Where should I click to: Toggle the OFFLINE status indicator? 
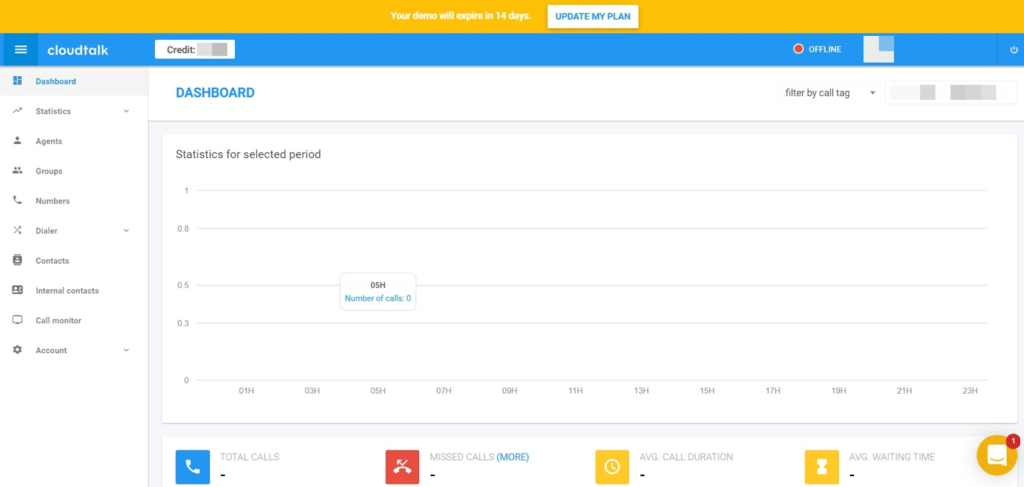pos(817,49)
